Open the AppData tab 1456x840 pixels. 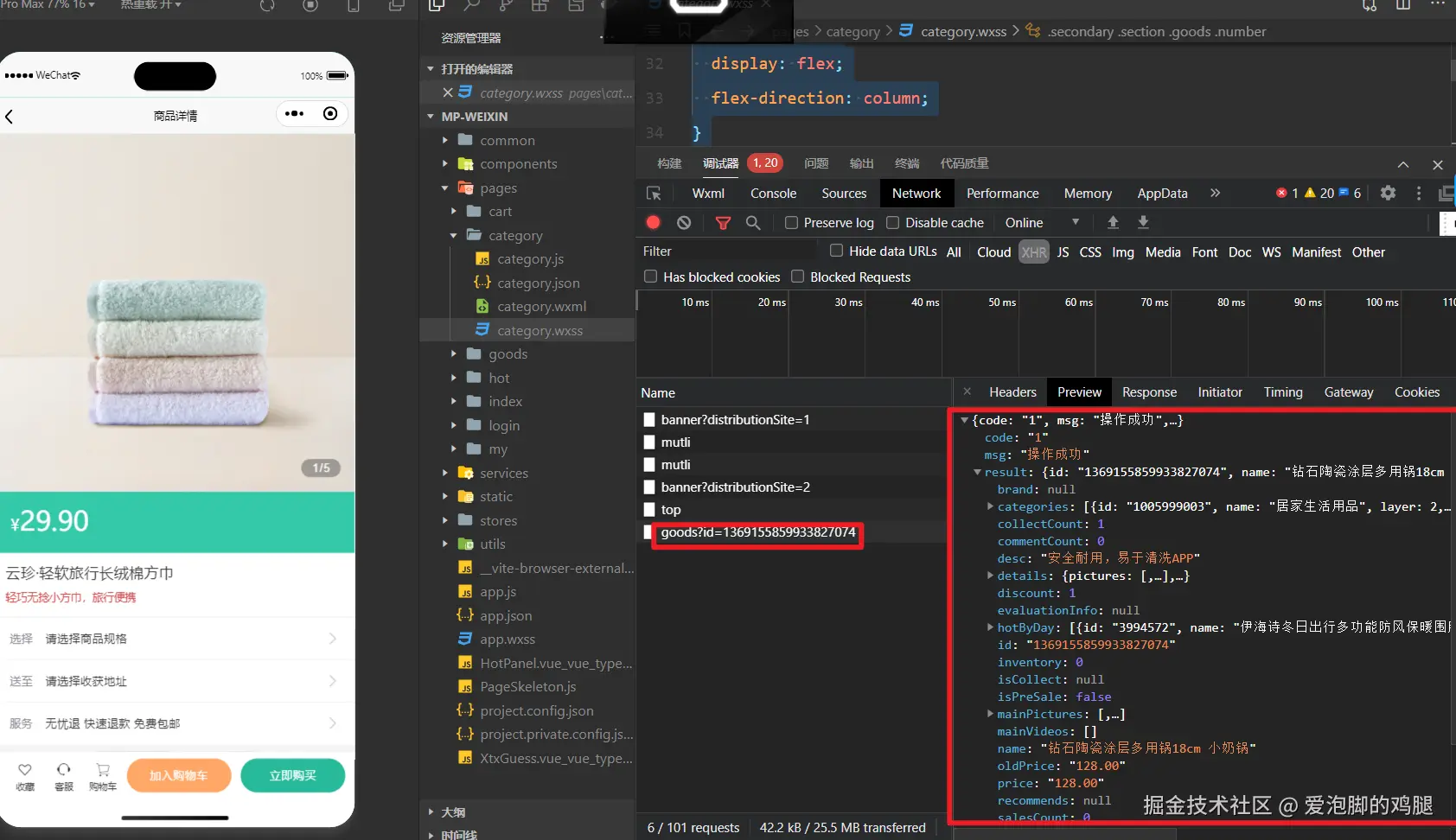pos(1162,194)
